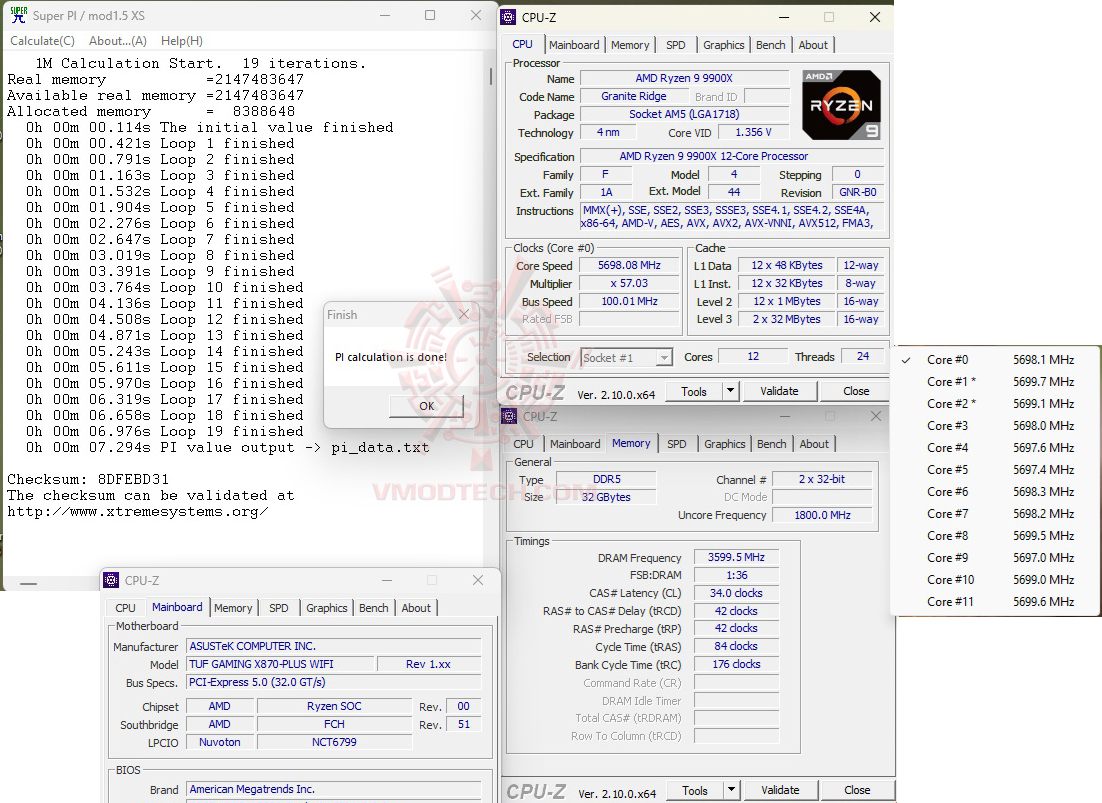The image size is (1102, 803).
Task: Click the Validate button in CPU-Z
Action: tap(780, 390)
